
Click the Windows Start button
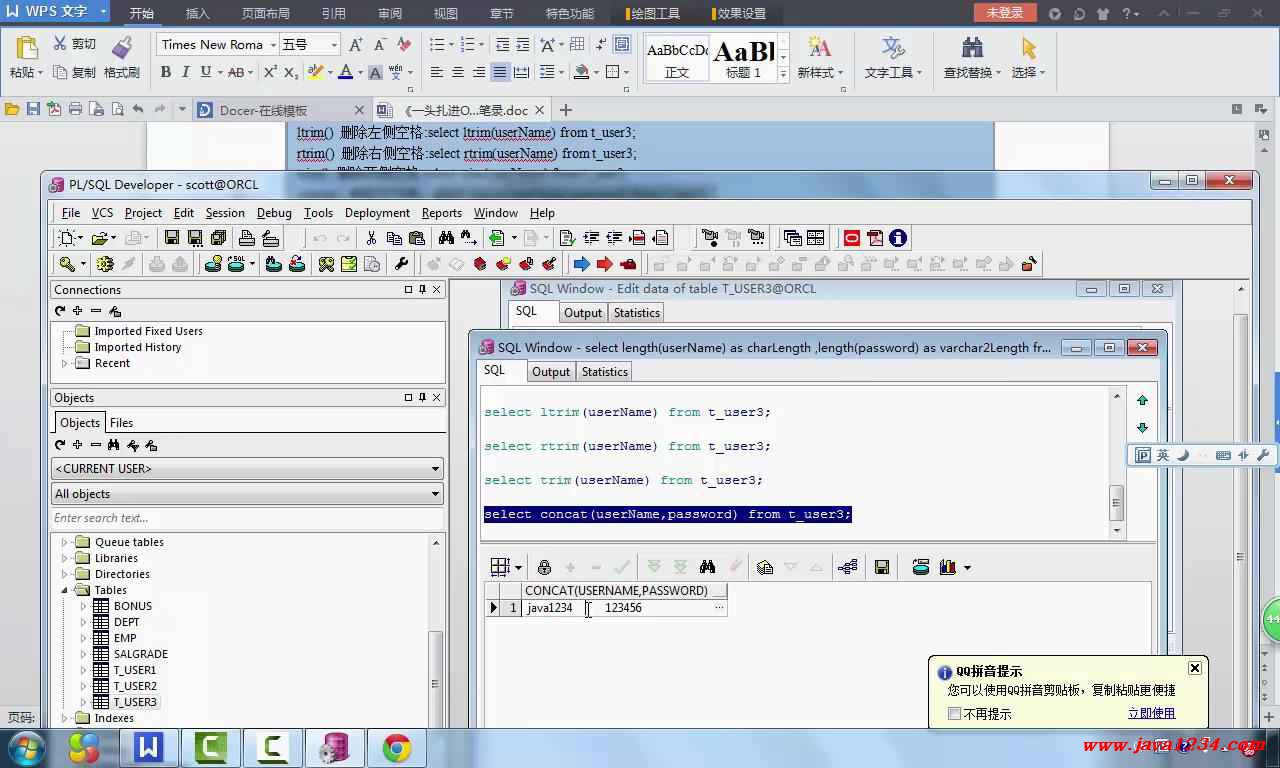27,748
